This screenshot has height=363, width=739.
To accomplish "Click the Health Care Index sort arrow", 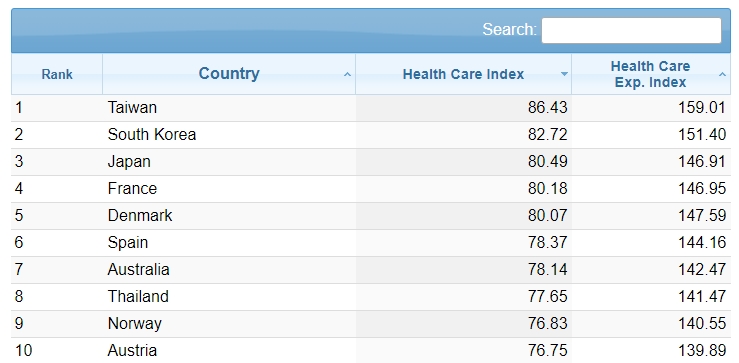I will coord(564,74).
